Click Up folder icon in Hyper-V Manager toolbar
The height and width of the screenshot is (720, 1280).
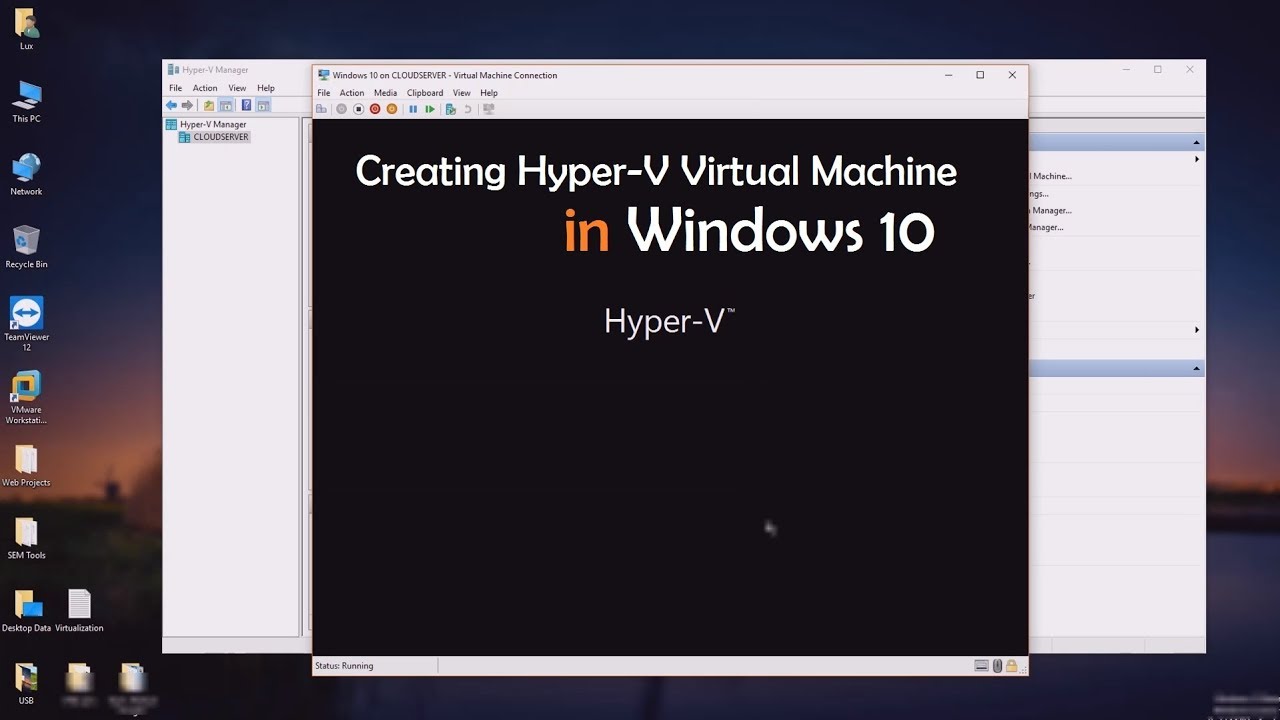(x=209, y=105)
